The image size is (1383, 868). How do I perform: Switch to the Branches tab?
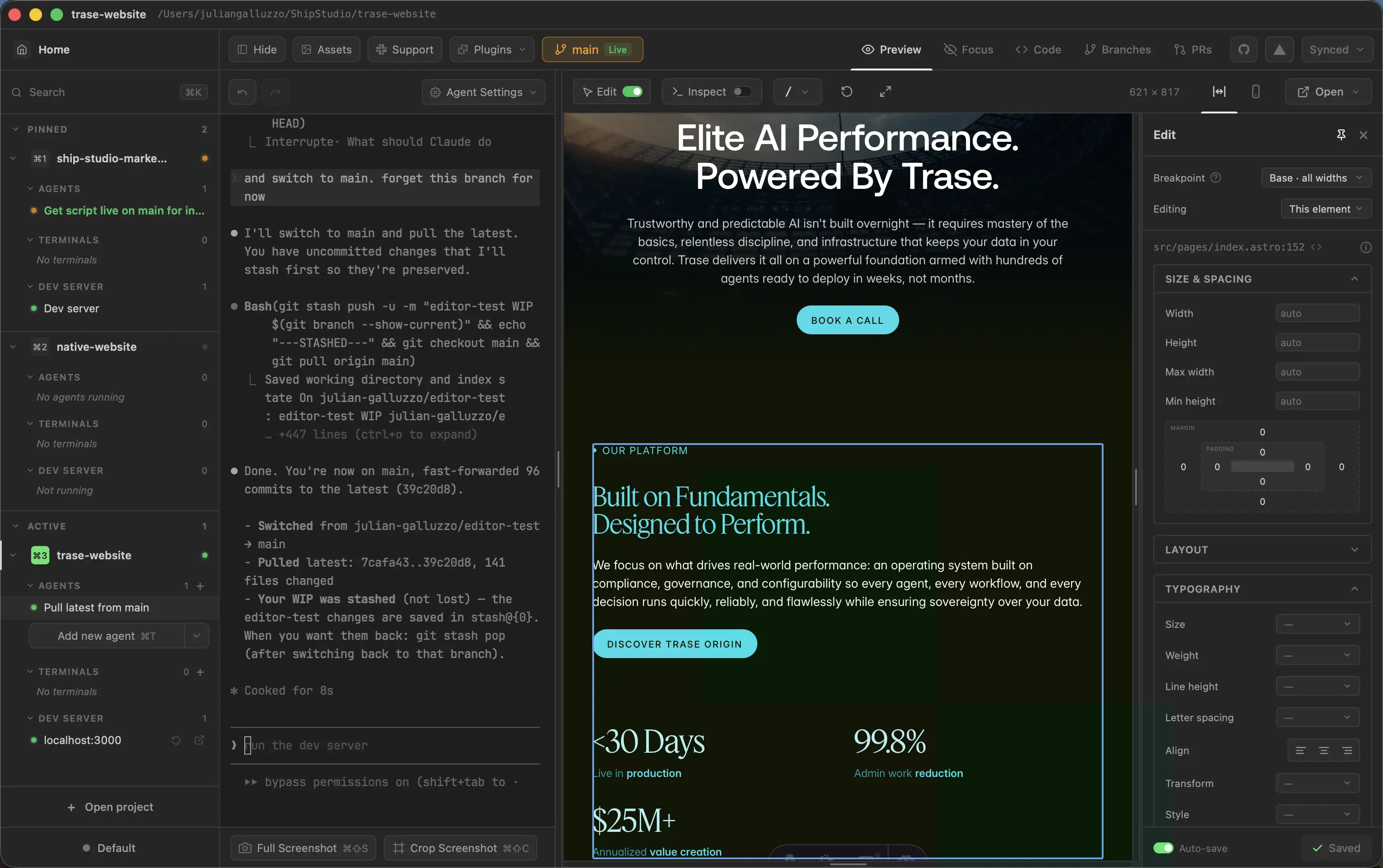(x=1117, y=49)
